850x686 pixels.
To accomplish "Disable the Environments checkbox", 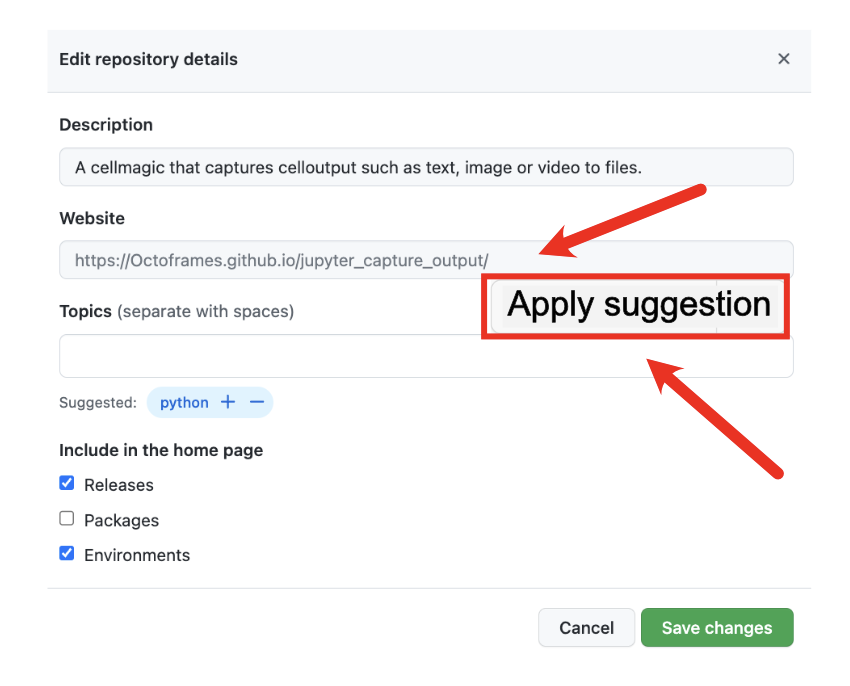I will click(x=66, y=553).
